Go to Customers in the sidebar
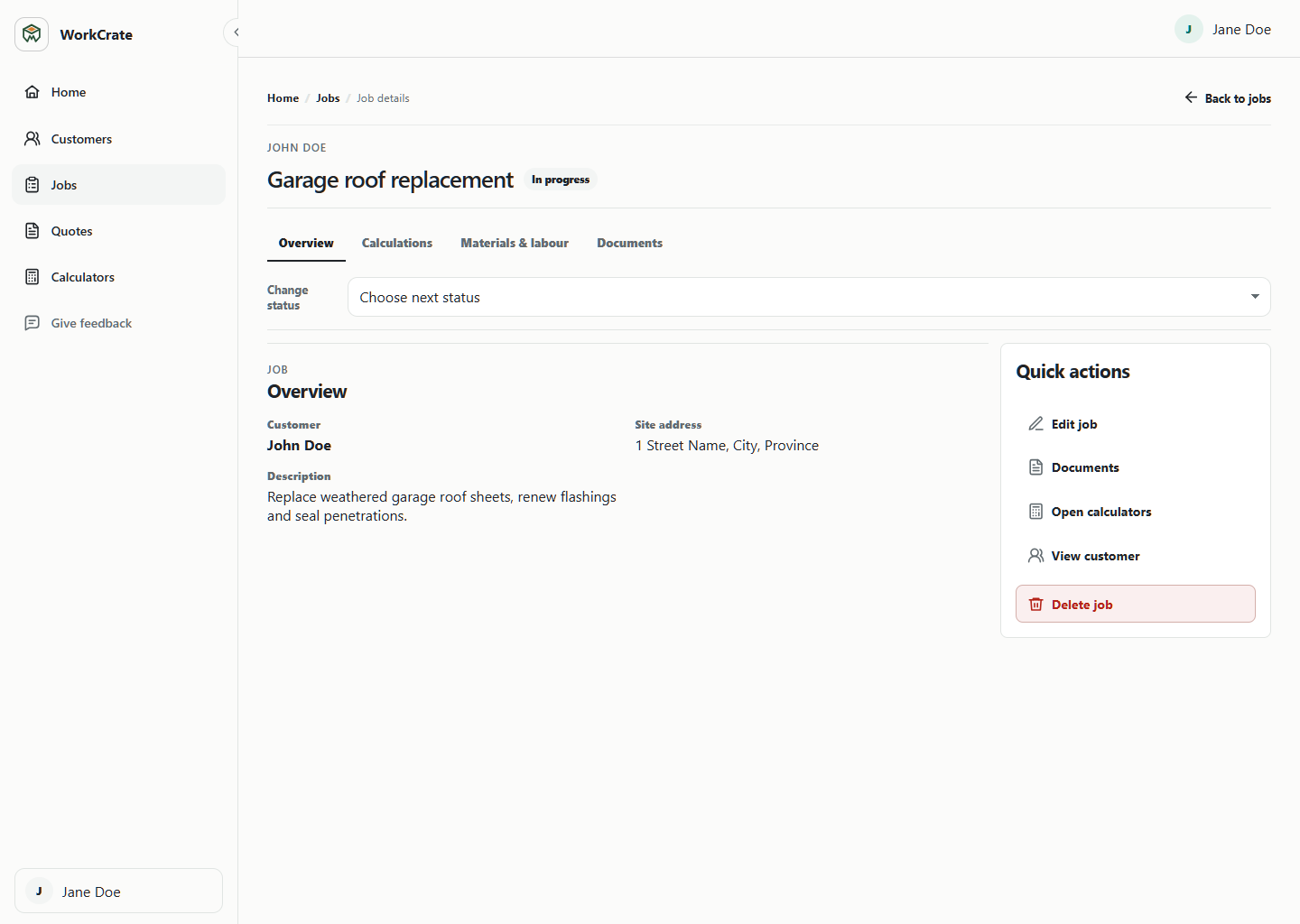The height and width of the screenshot is (924, 1300). [118, 139]
